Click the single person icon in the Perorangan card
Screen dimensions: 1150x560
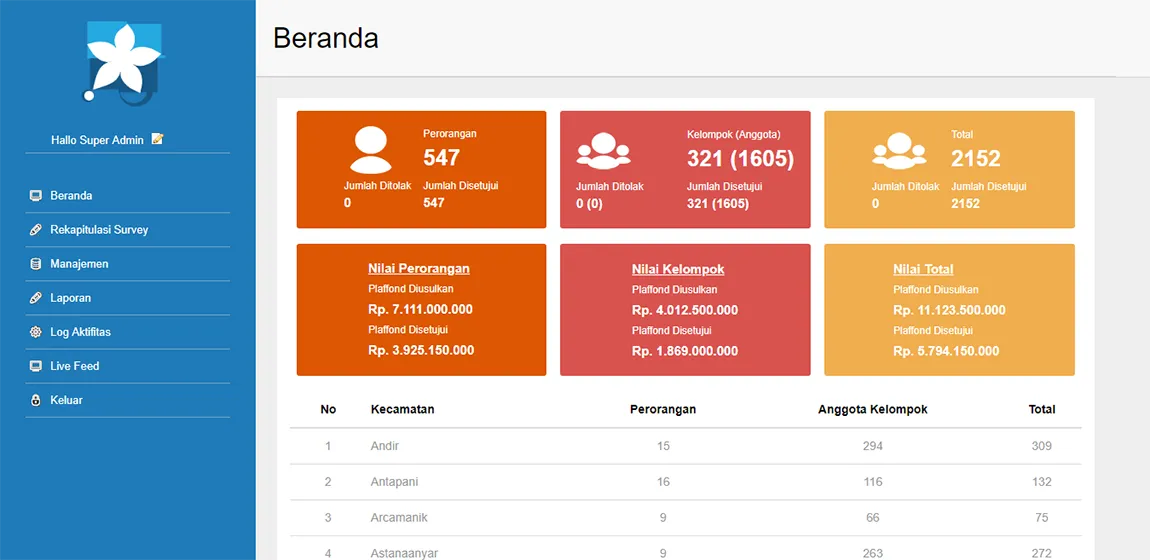[x=371, y=150]
